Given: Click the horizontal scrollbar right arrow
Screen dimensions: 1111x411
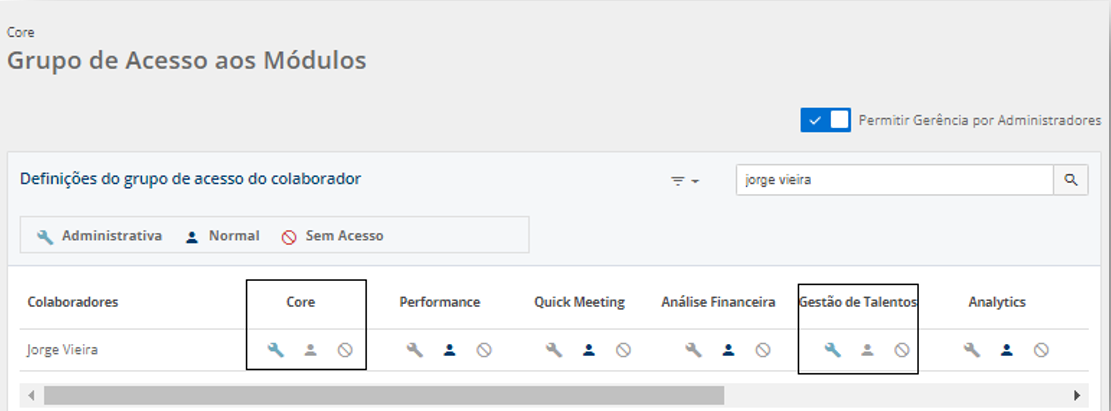Looking at the screenshot, I should pos(1077,395).
